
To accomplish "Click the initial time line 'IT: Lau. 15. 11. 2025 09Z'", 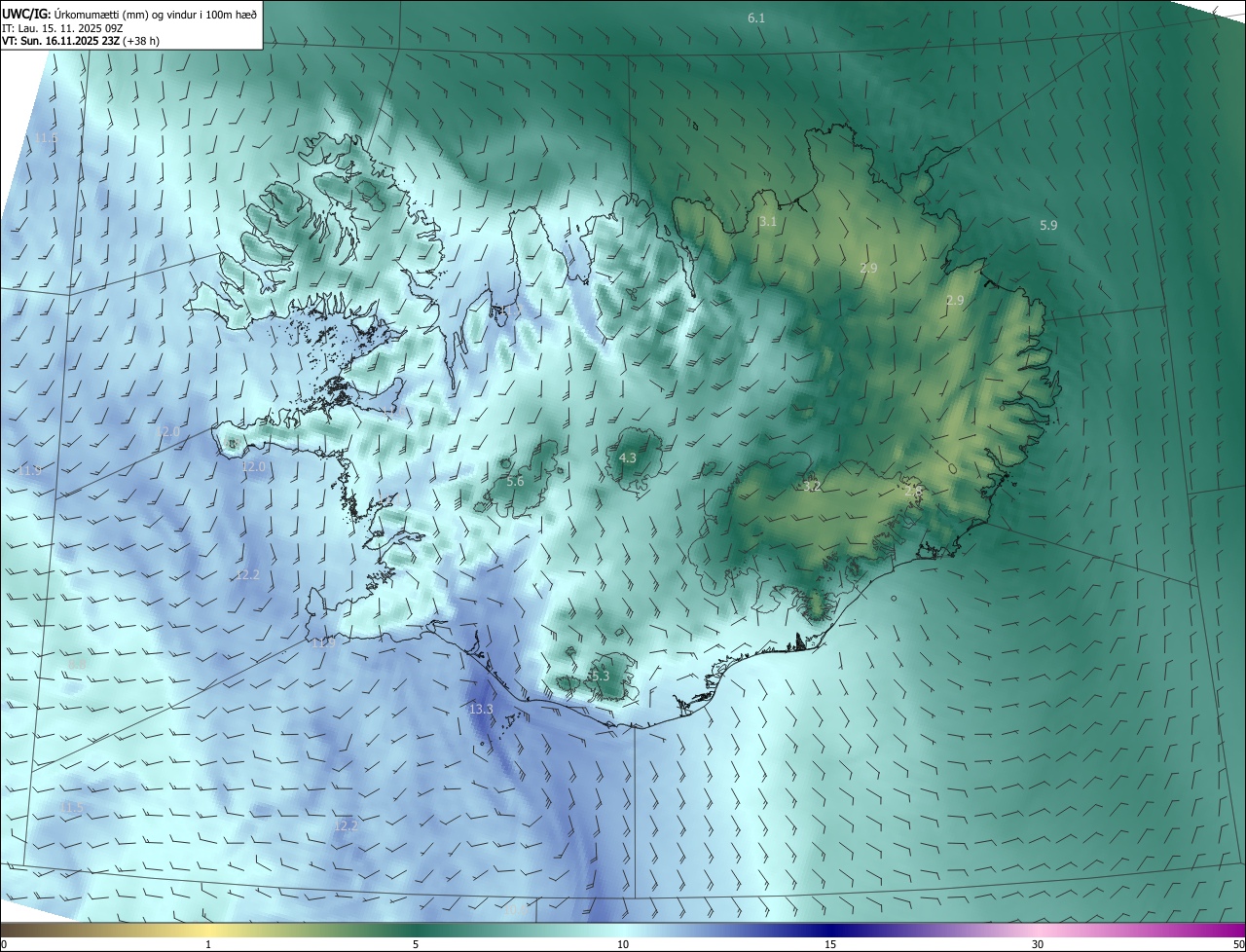I will [62, 28].
